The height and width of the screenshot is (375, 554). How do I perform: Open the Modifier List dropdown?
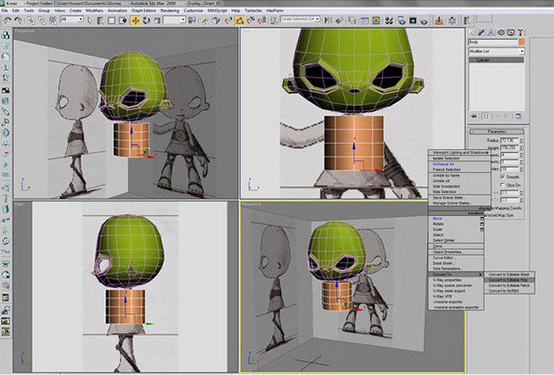point(496,51)
